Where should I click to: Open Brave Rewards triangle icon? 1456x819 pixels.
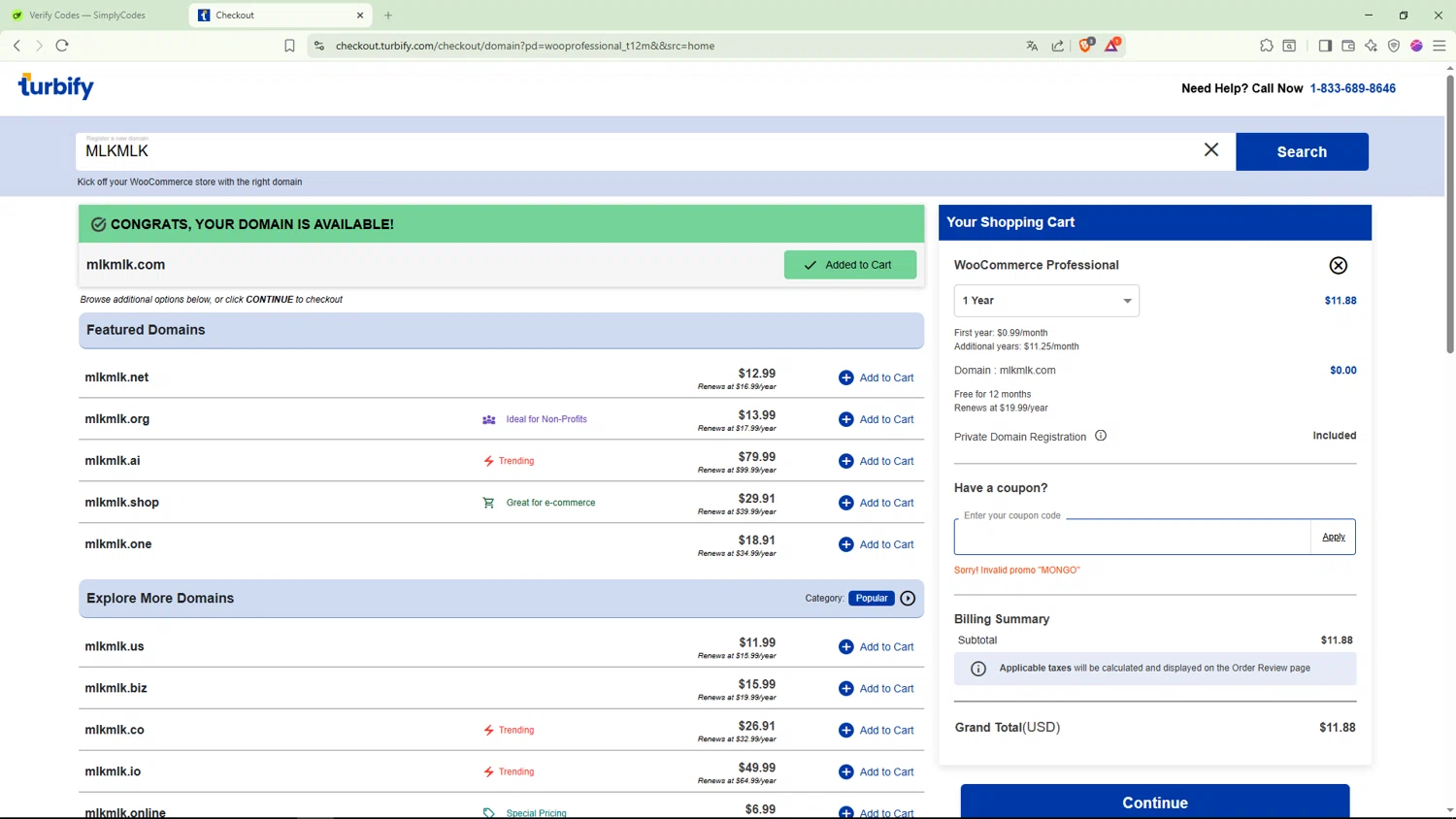coord(1112,45)
